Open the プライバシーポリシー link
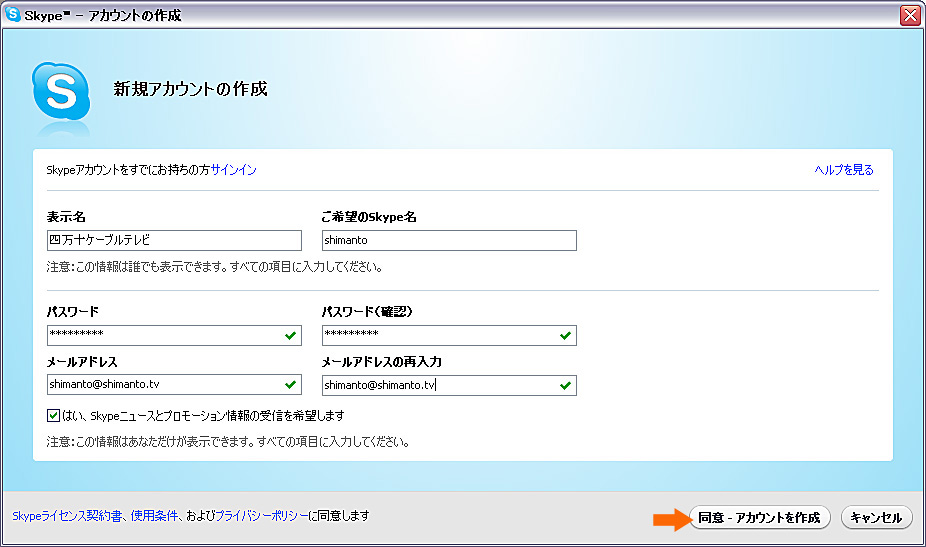 [262, 516]
